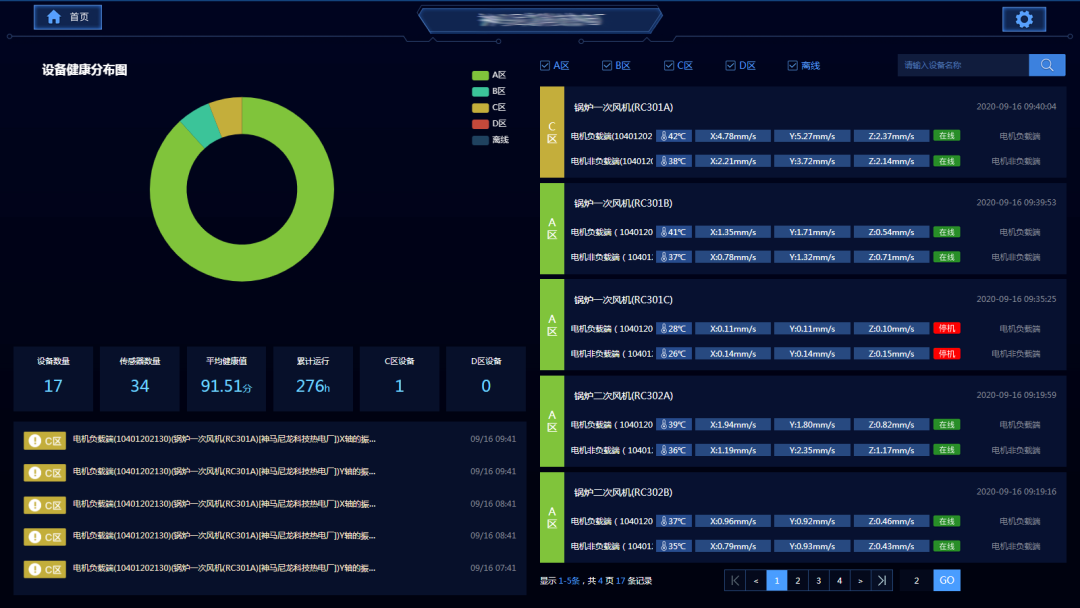Go to last page arrow icon

click(881, 580)
